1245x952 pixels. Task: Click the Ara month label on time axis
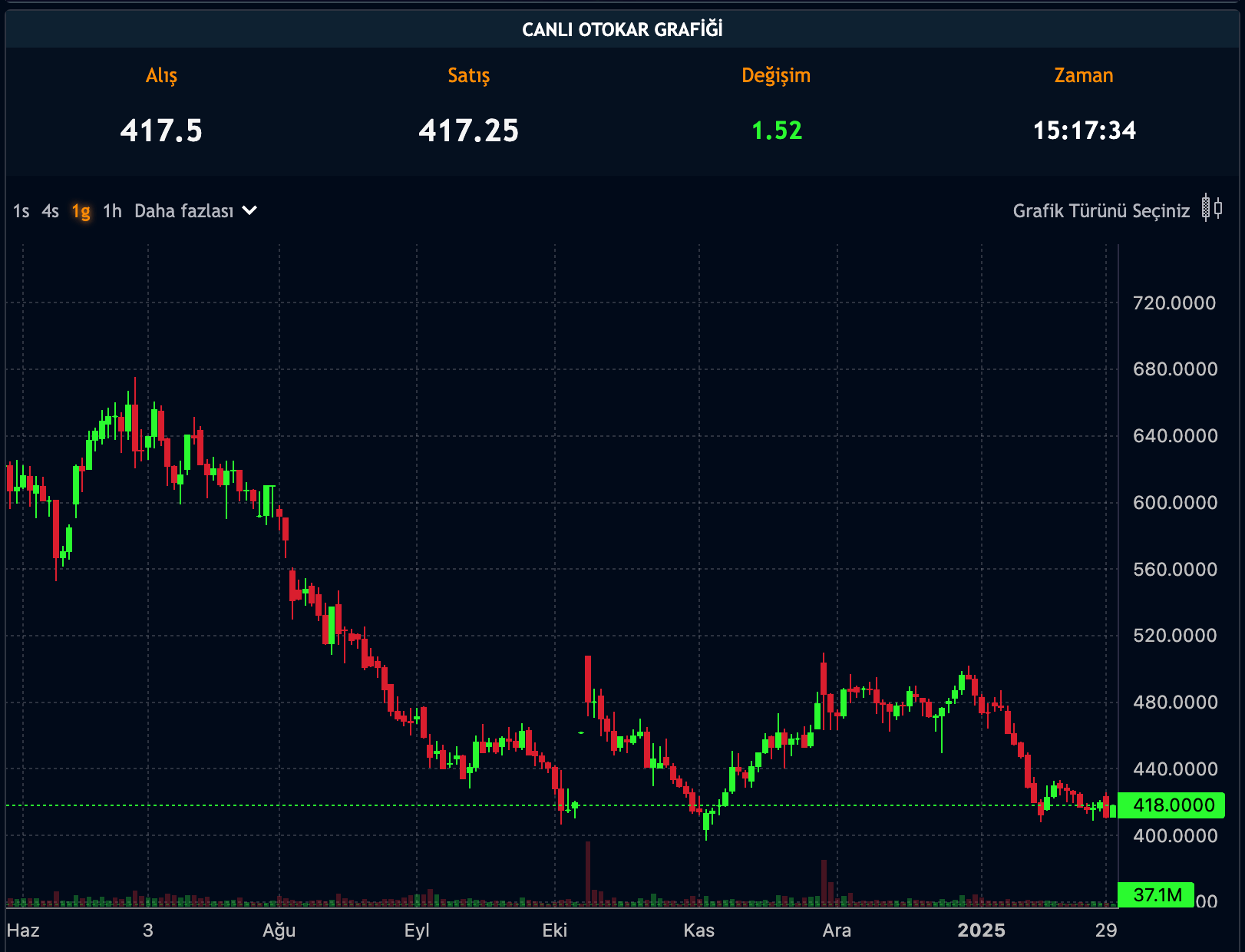click(837, 931)
